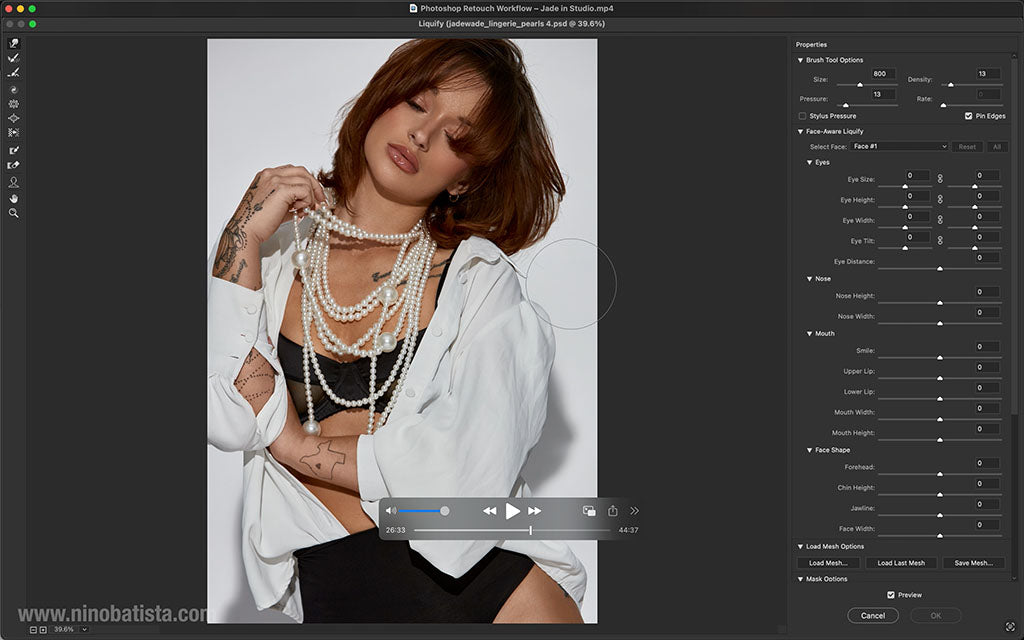Open the Select Face dropdown
This screenshot has width=1024, height=640.
tap(899, 146)
